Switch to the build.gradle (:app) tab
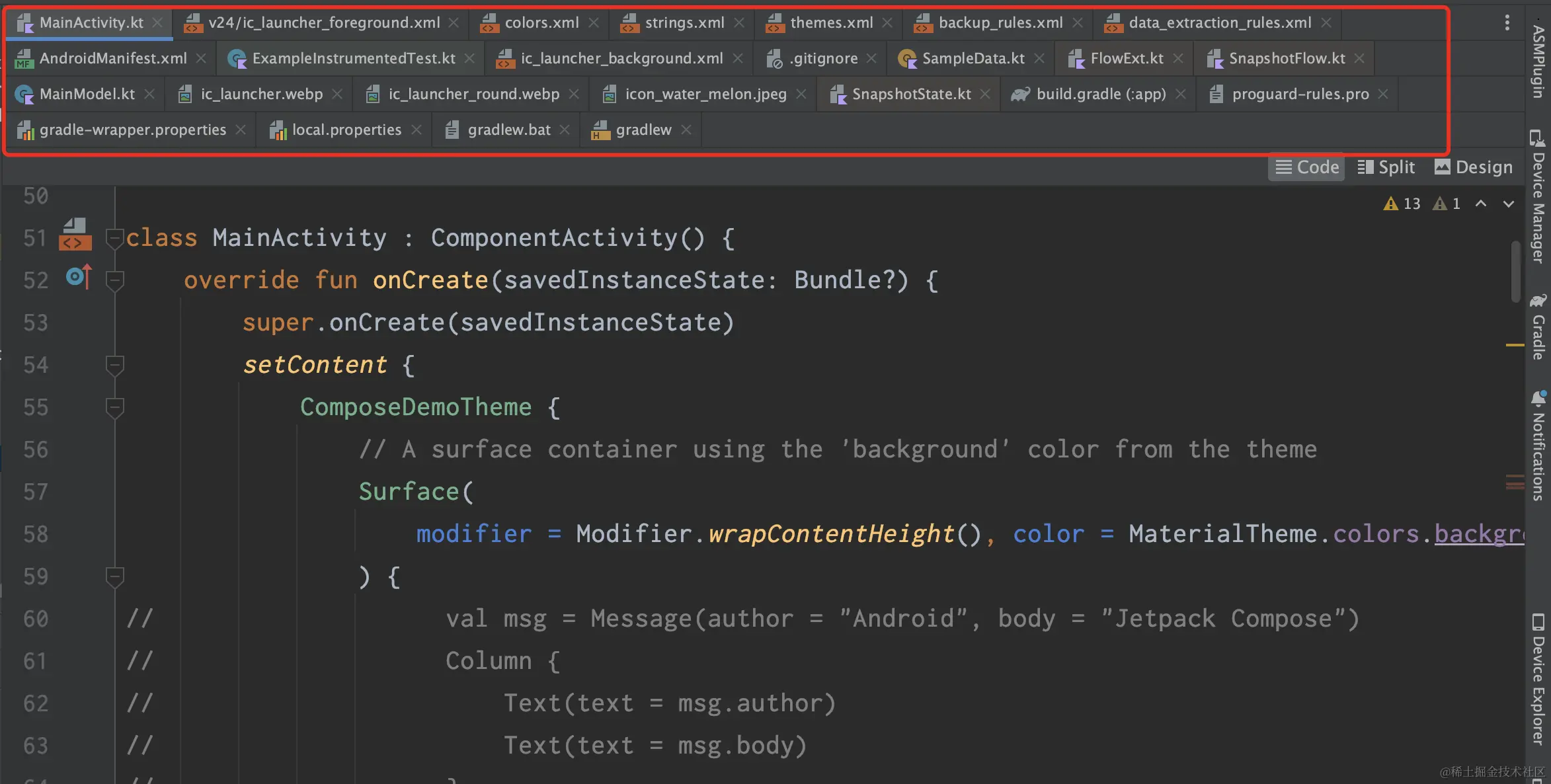 coord(1100,94)
